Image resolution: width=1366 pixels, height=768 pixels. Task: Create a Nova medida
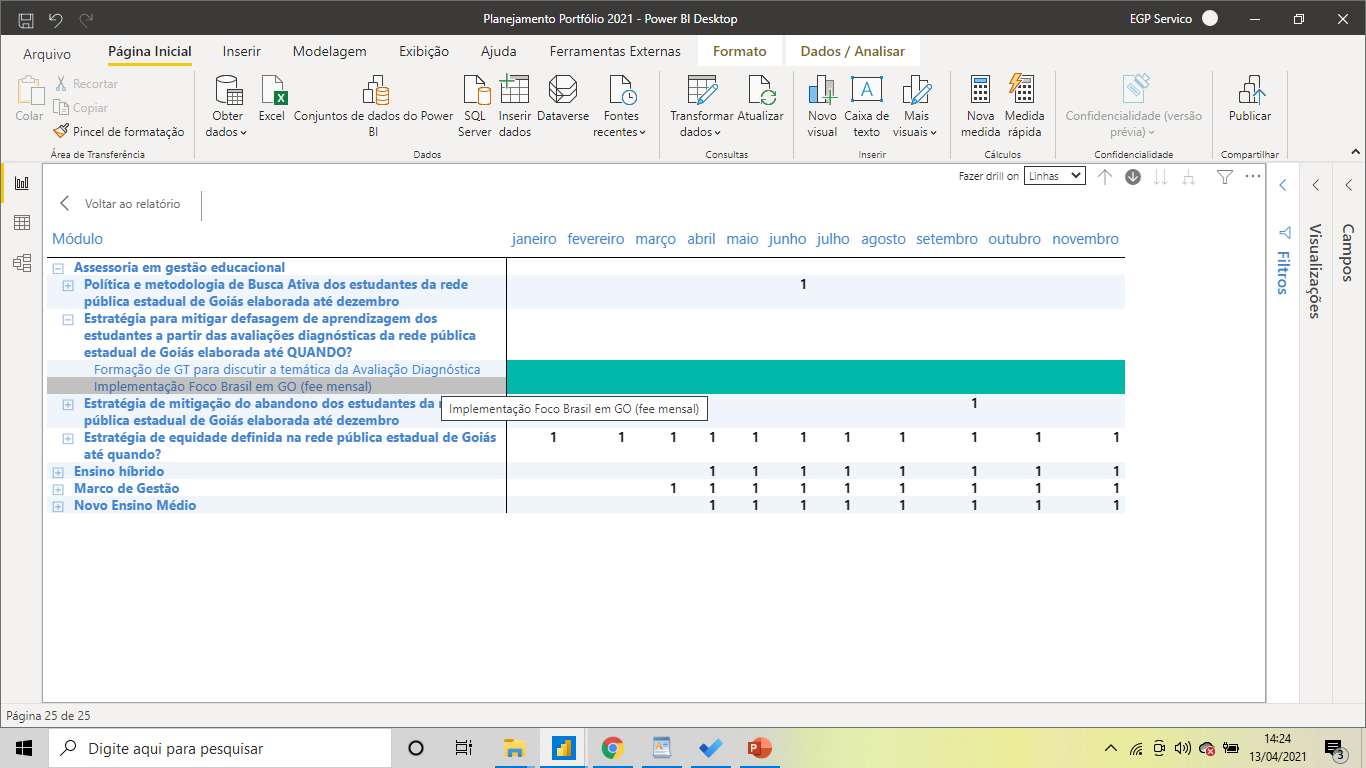pos(980,107)
